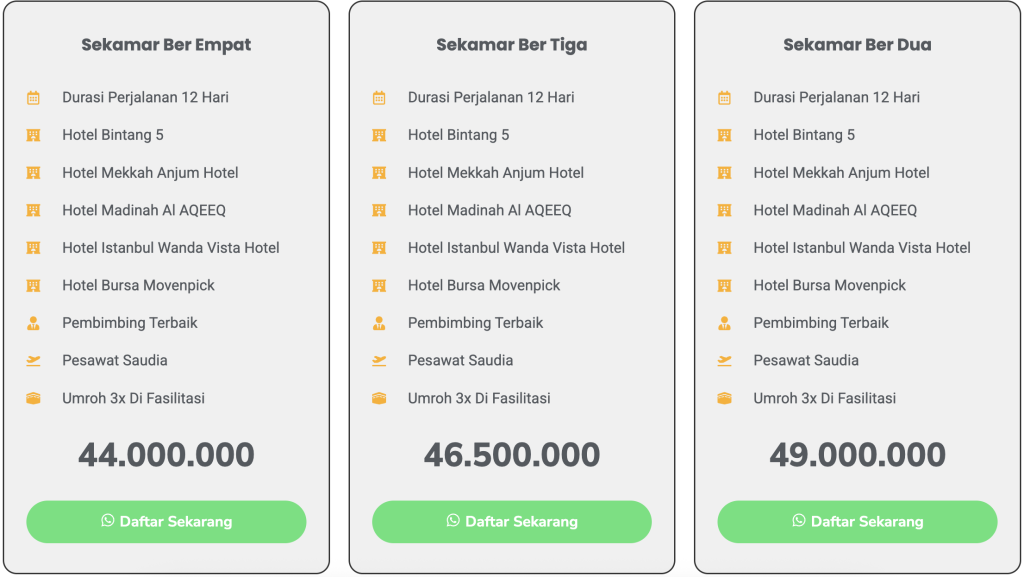
Task: Click Daftar Sekarang under 46.500.000
Action: [512, 522]
